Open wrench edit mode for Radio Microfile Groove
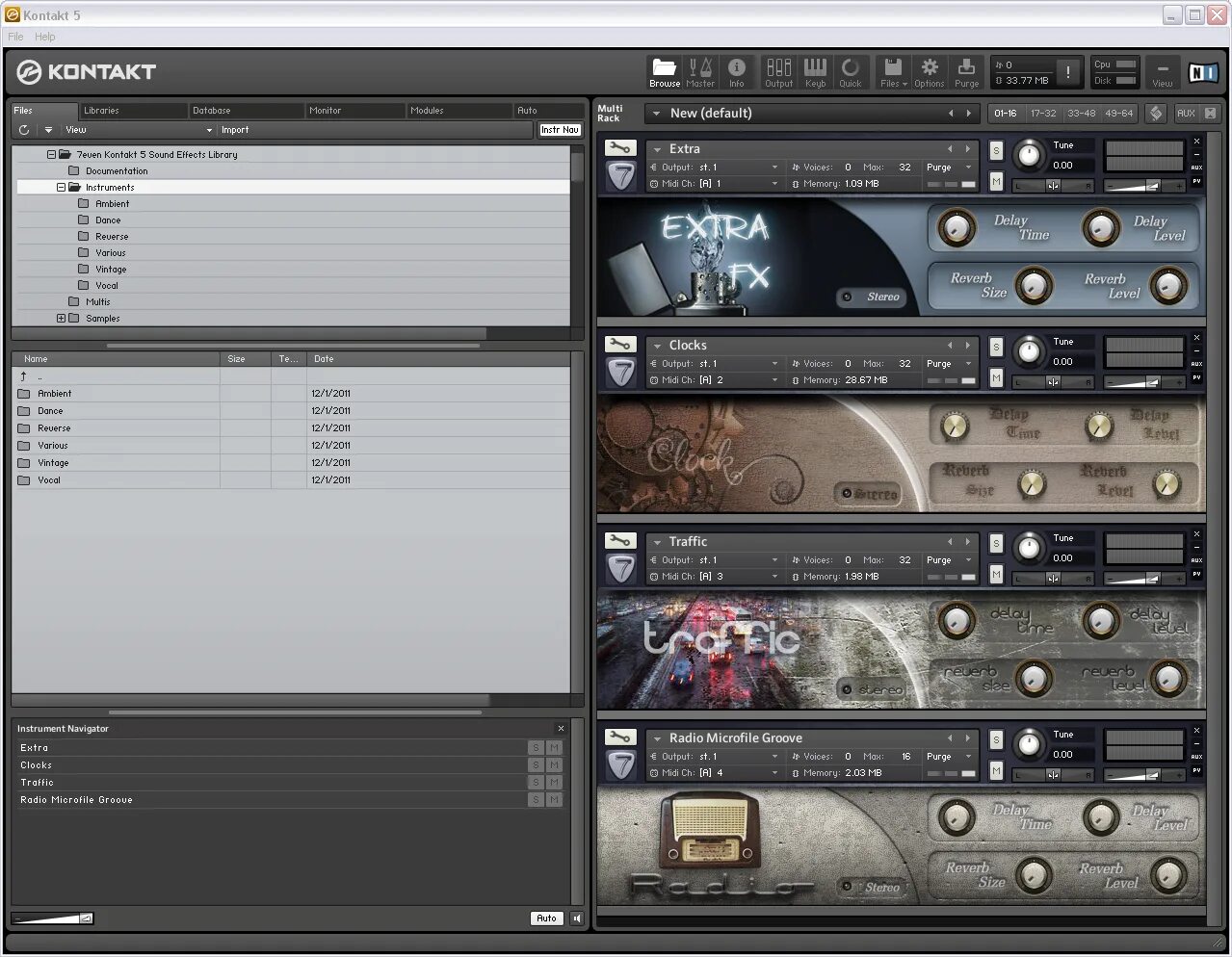This screenshot has height=957, width=1232. [x=621, y=737]
